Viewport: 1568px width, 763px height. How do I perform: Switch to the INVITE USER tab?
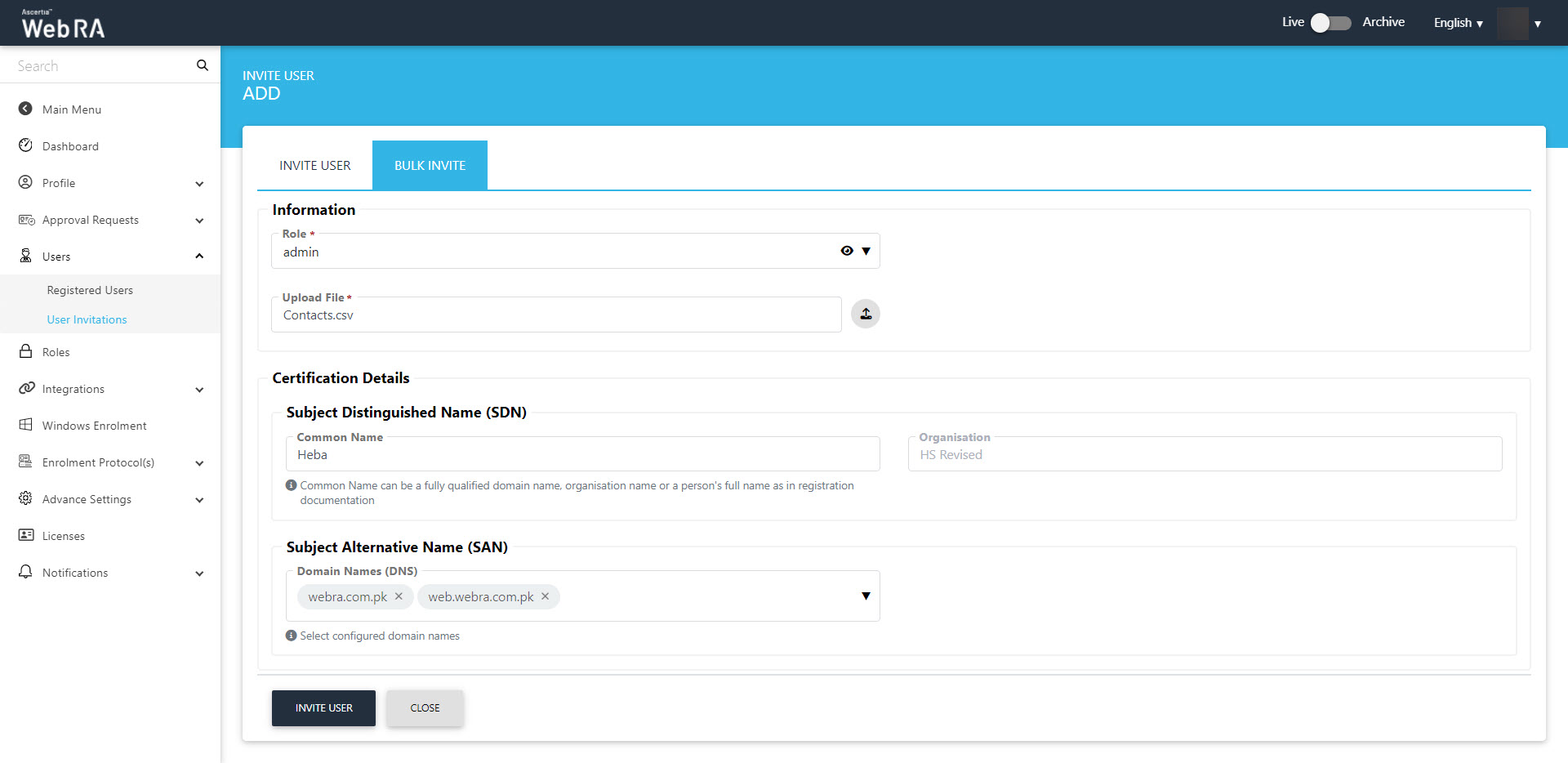coord(314,165)
